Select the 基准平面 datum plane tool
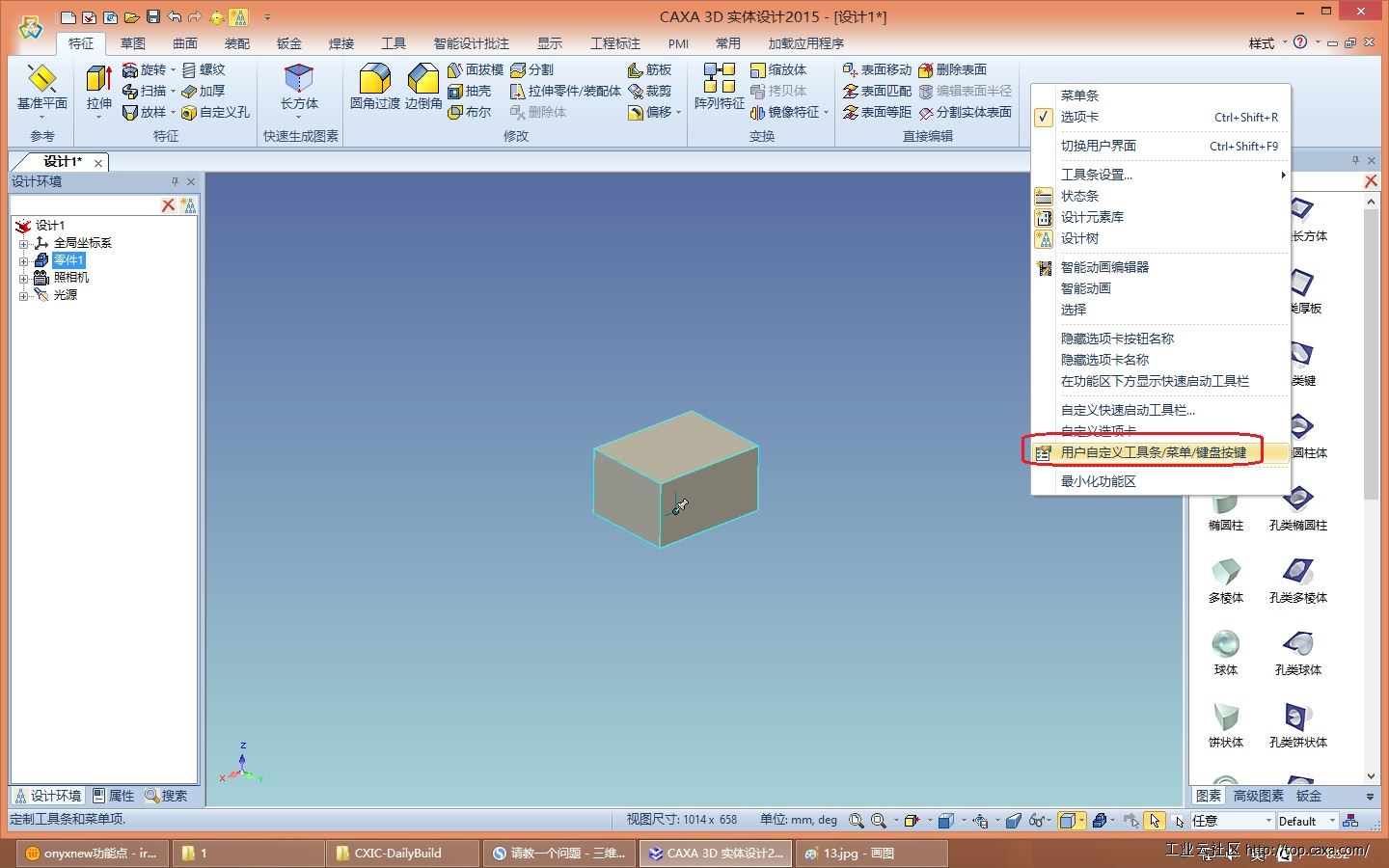The image size is (1389, 868). [x=41, y=88]
